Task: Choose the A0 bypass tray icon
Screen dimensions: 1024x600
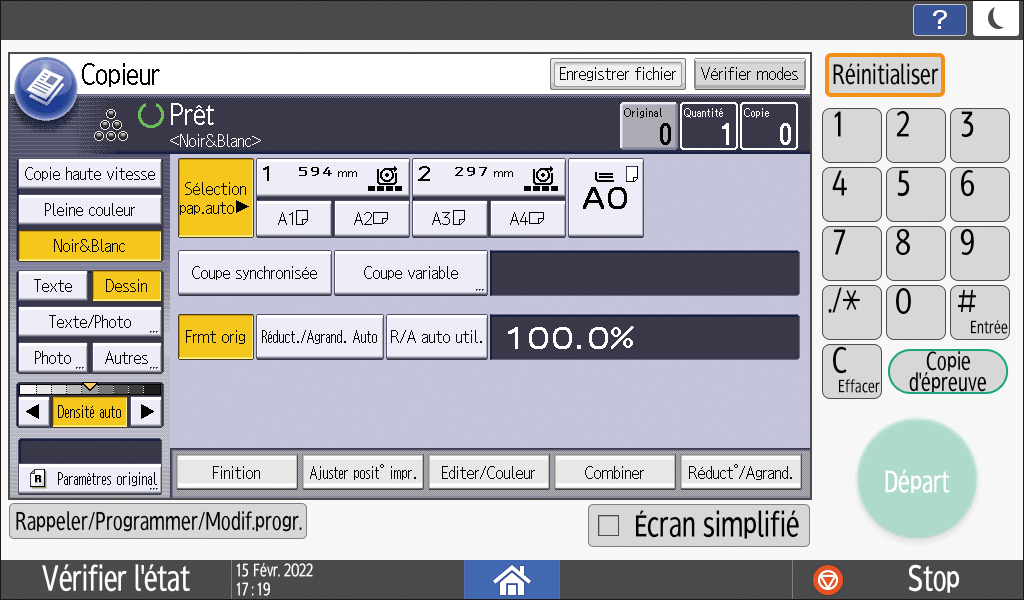Action: coord(605,196)
